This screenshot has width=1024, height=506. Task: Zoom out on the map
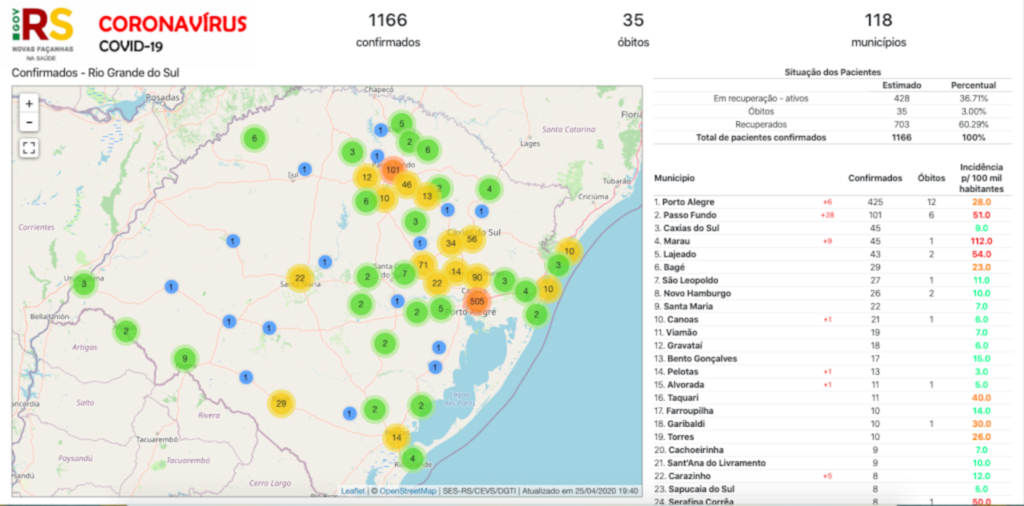click(28, 122)
